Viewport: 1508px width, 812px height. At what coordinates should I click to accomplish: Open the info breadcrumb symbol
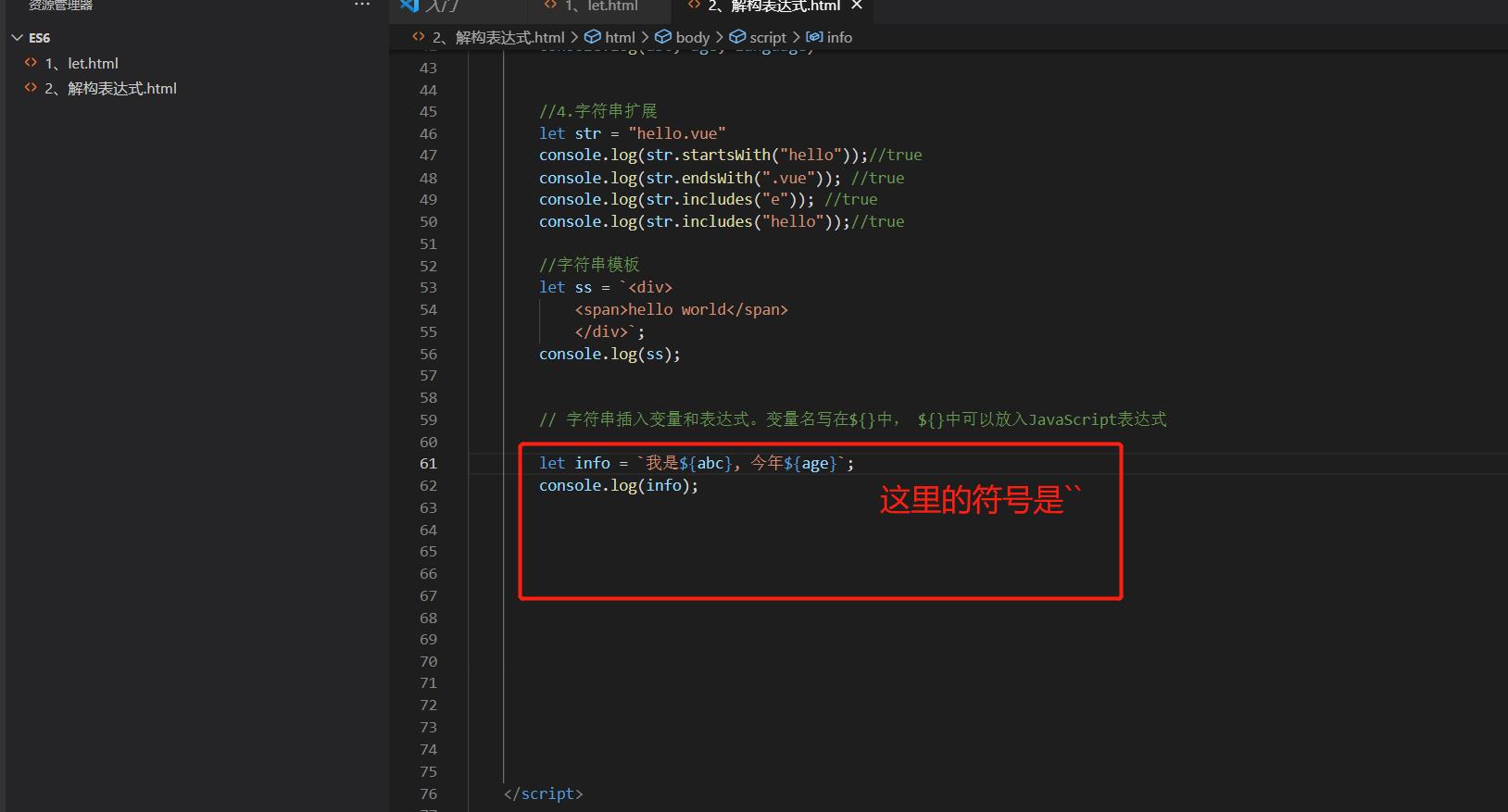tap(839, 37)
